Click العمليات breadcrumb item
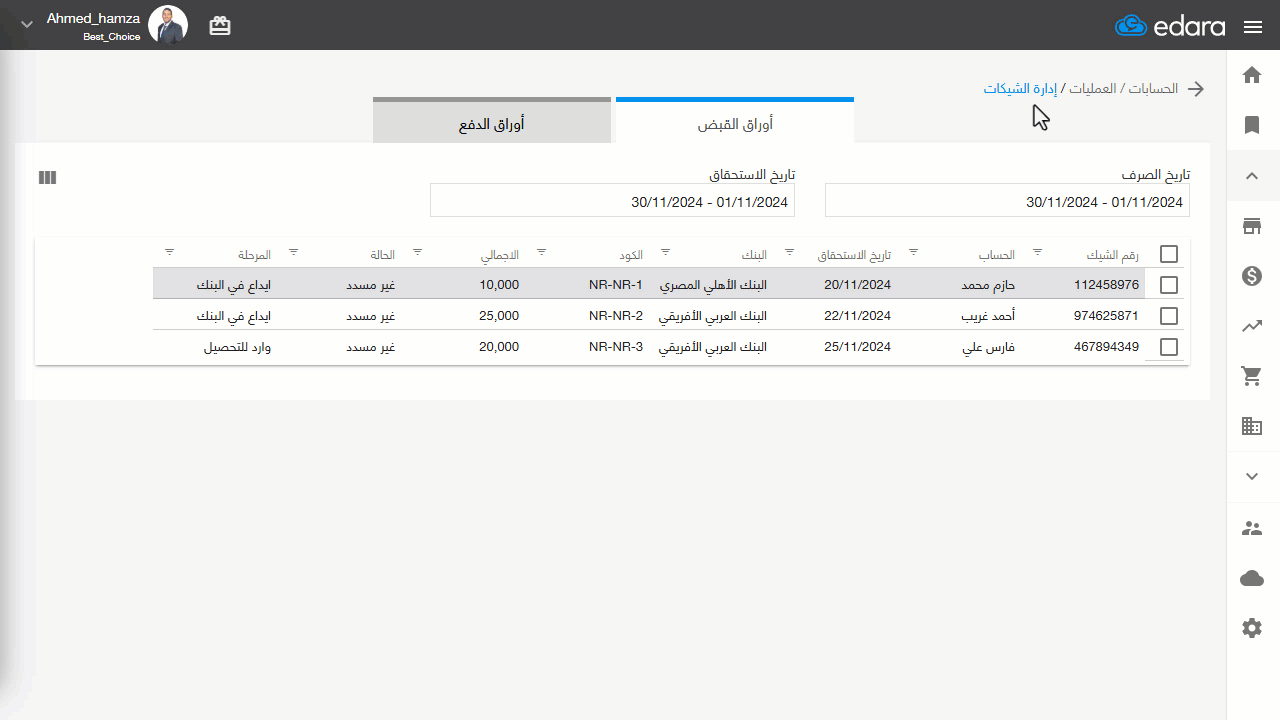1280x720 pixels. pyautogui.click(x=1093, y=89)
